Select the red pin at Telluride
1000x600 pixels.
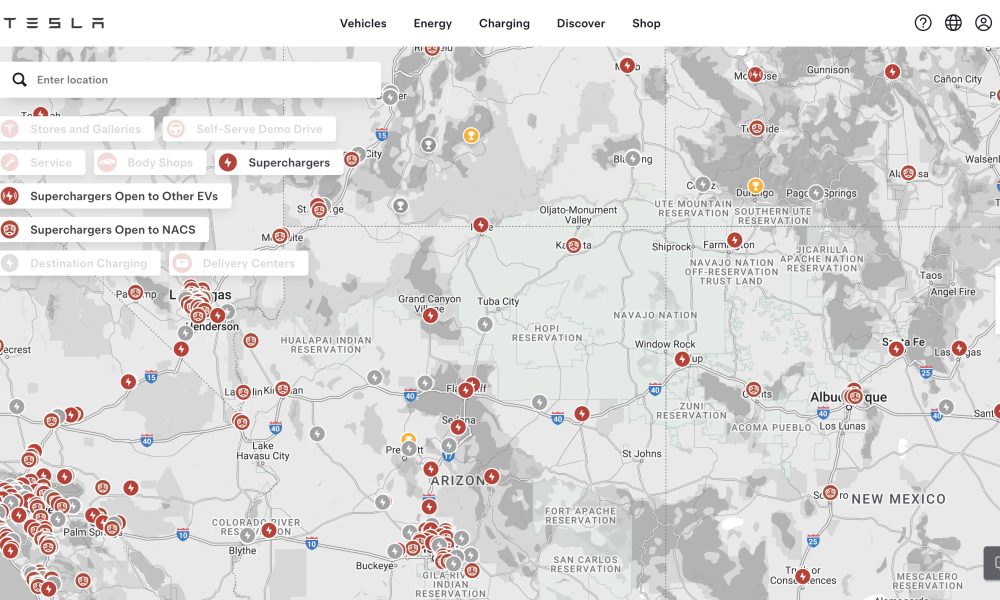pos(757,128)
